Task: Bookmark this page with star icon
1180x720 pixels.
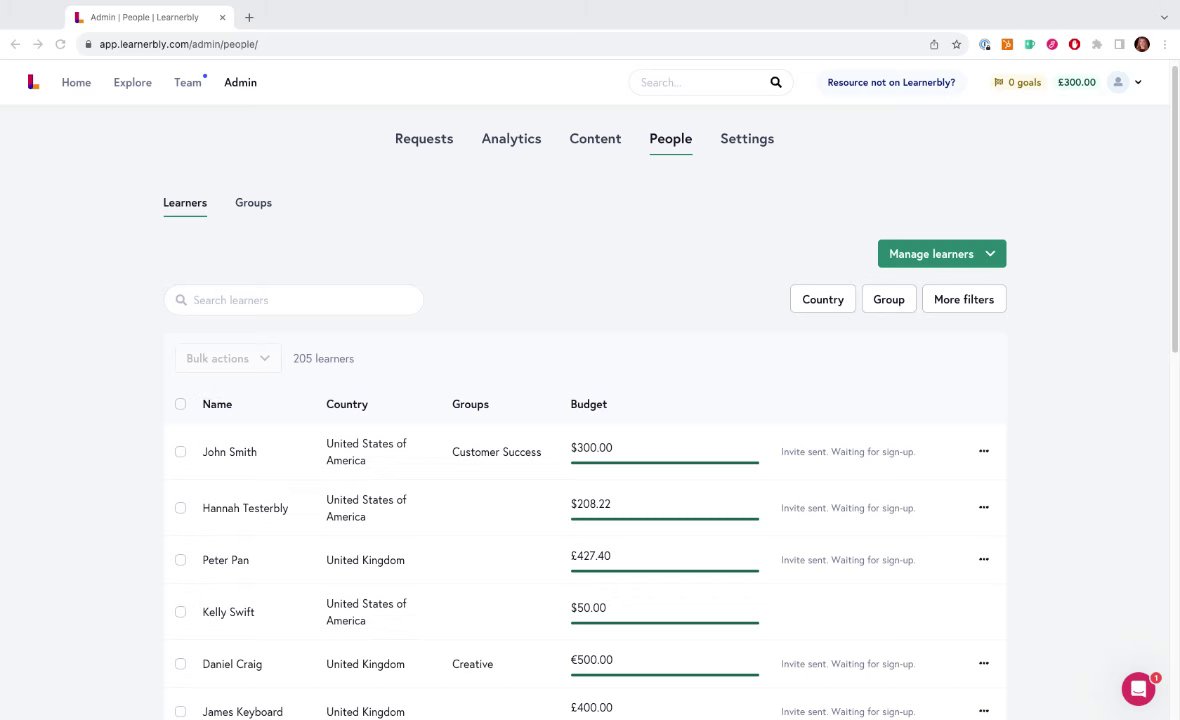Action: coord(956,45)
